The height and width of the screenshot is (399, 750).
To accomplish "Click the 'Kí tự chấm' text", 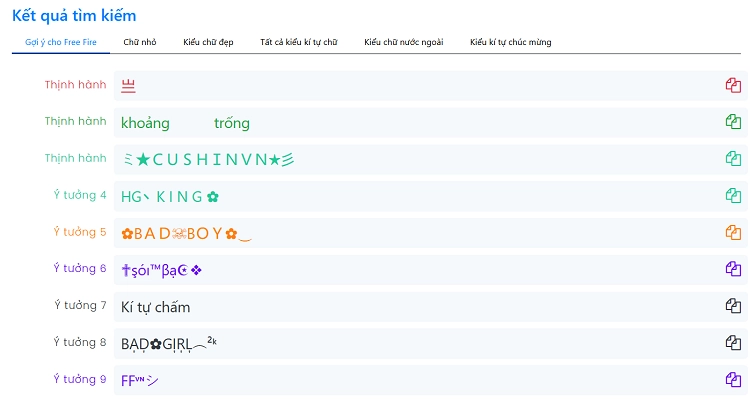I will coord(155,307).
